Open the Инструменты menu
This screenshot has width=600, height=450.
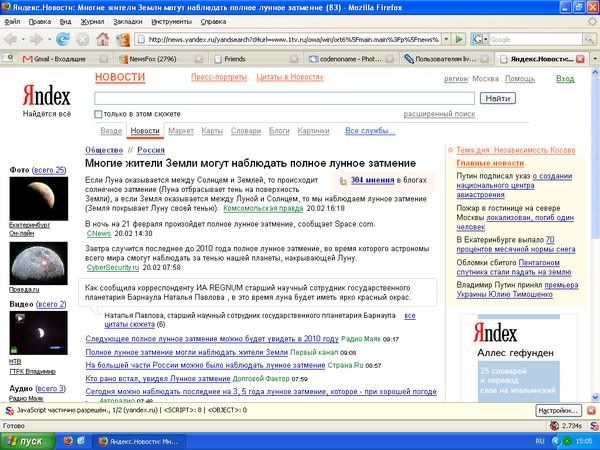click(x=171, y=22)
